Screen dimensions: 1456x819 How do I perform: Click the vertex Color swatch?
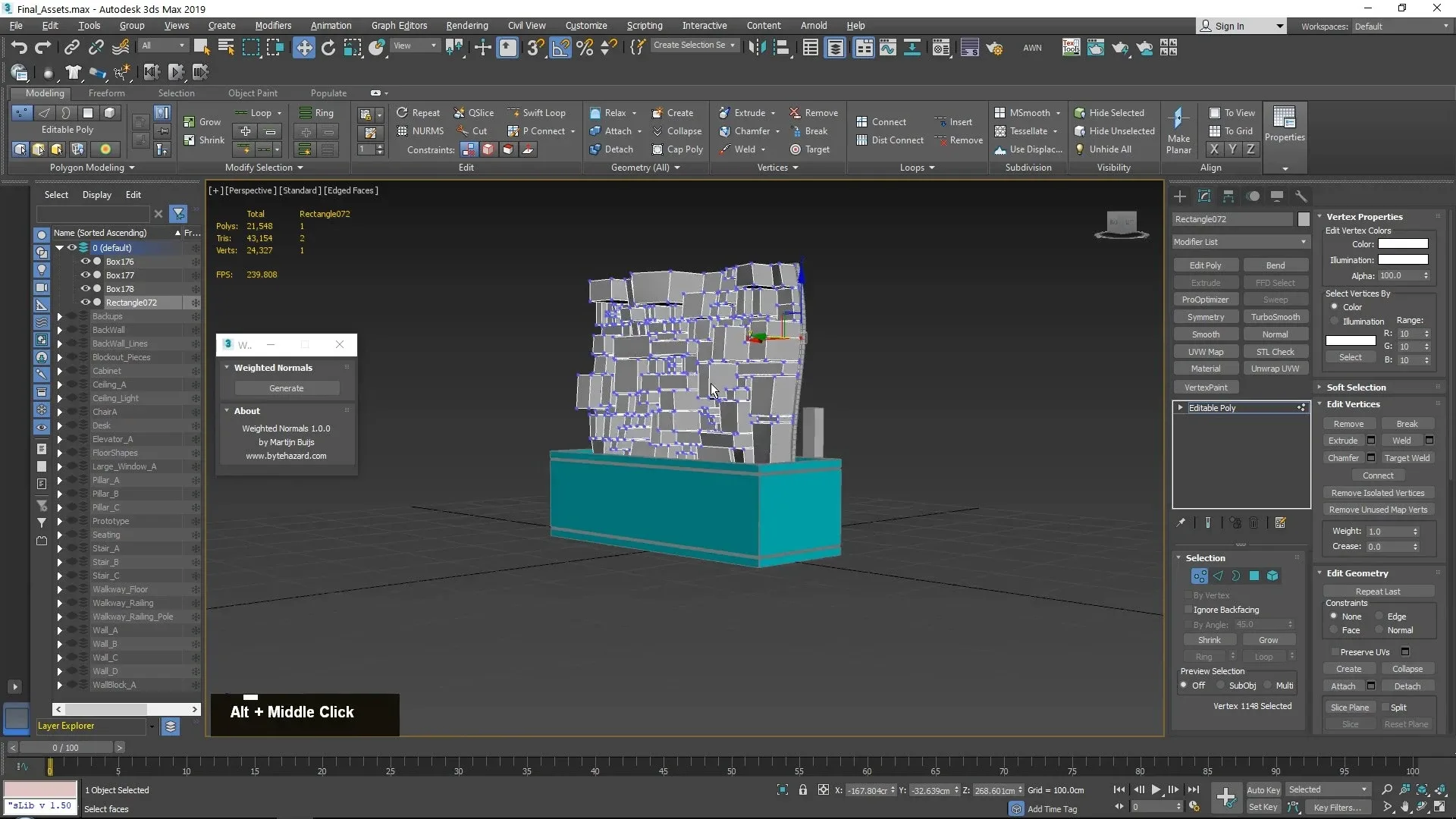pos(1403,244)
